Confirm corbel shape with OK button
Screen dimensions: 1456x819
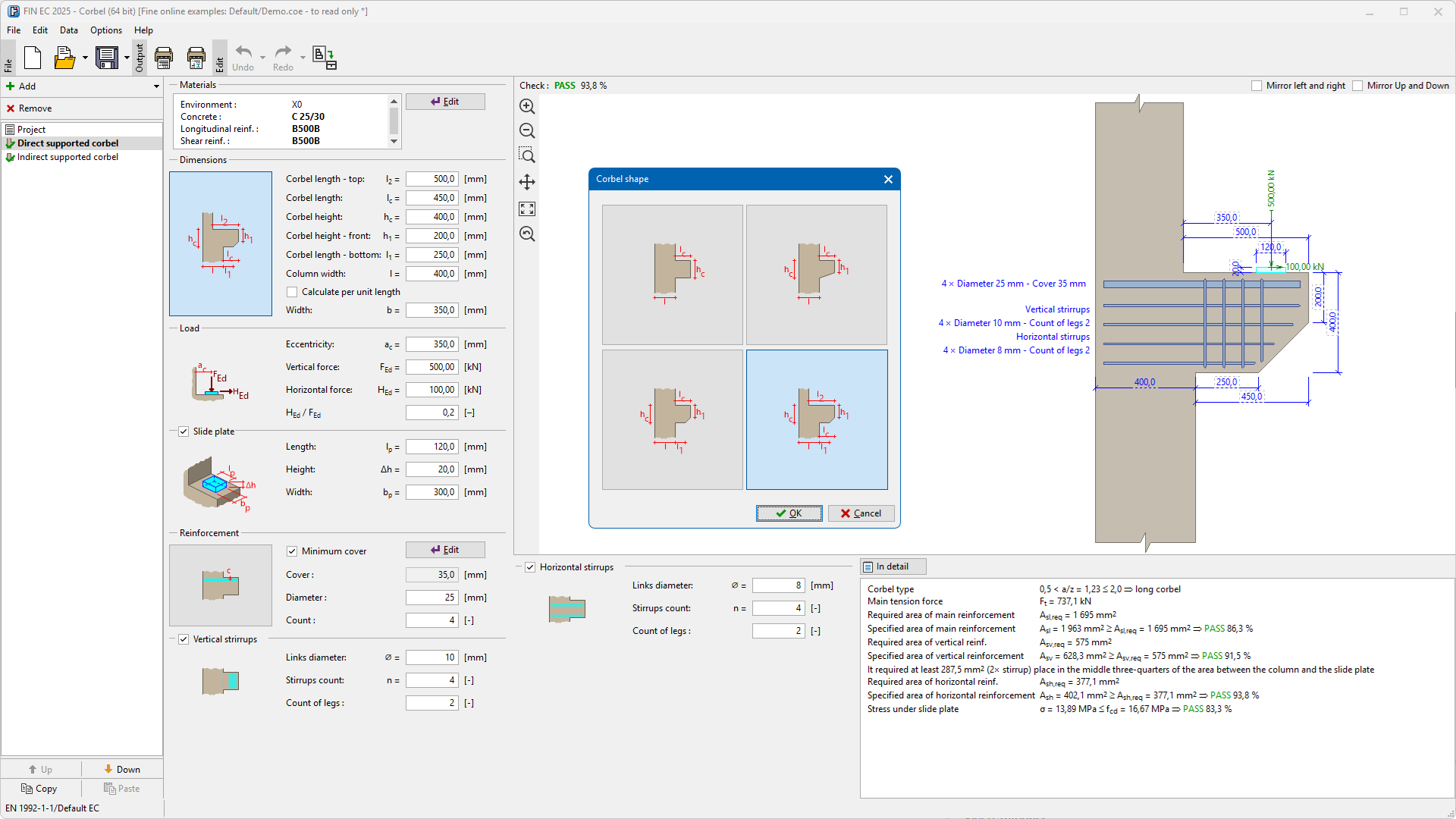tap(789, 513)
